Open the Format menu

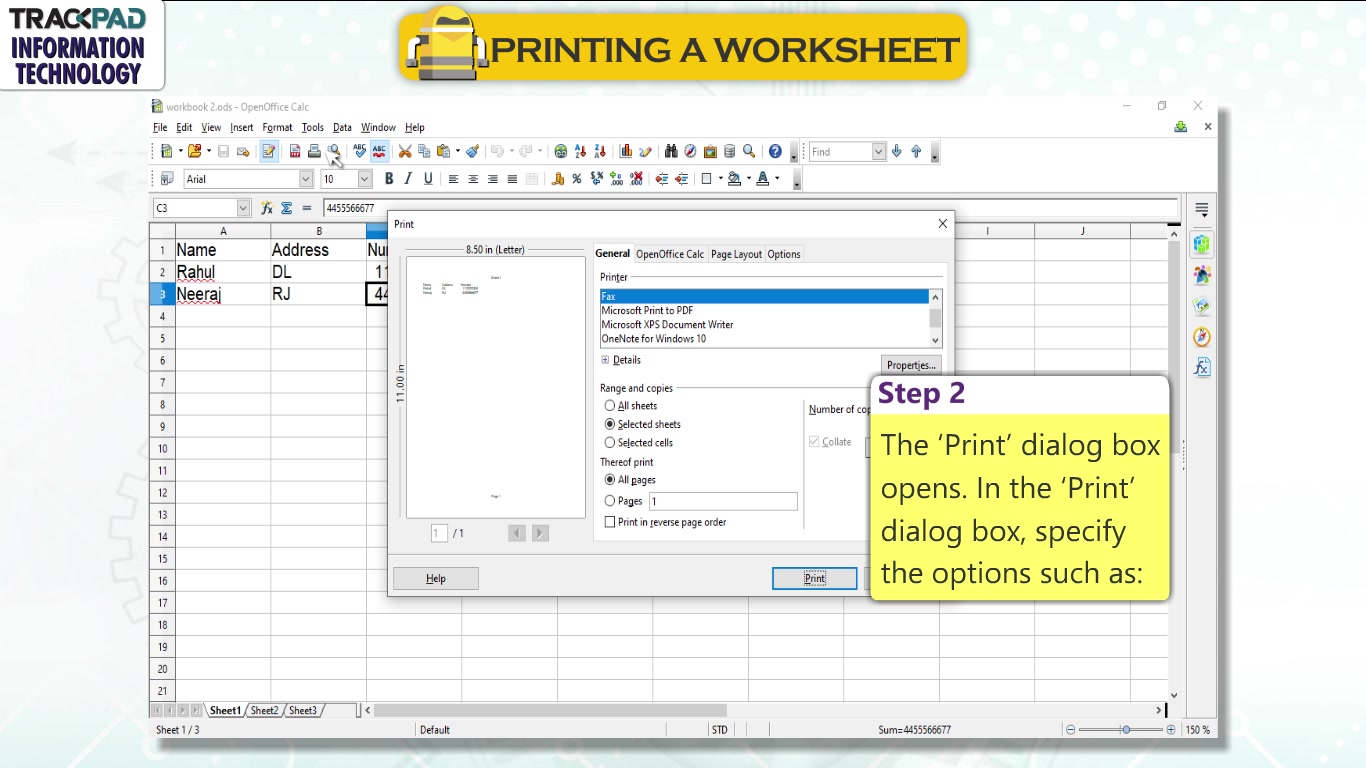click(277, 127)
